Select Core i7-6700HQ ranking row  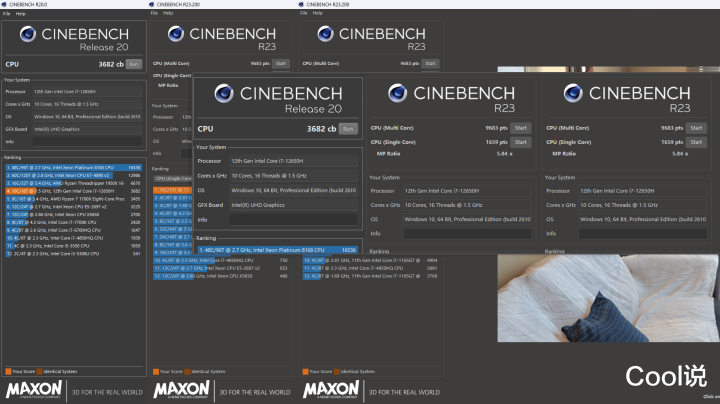[x=73, y=230]
